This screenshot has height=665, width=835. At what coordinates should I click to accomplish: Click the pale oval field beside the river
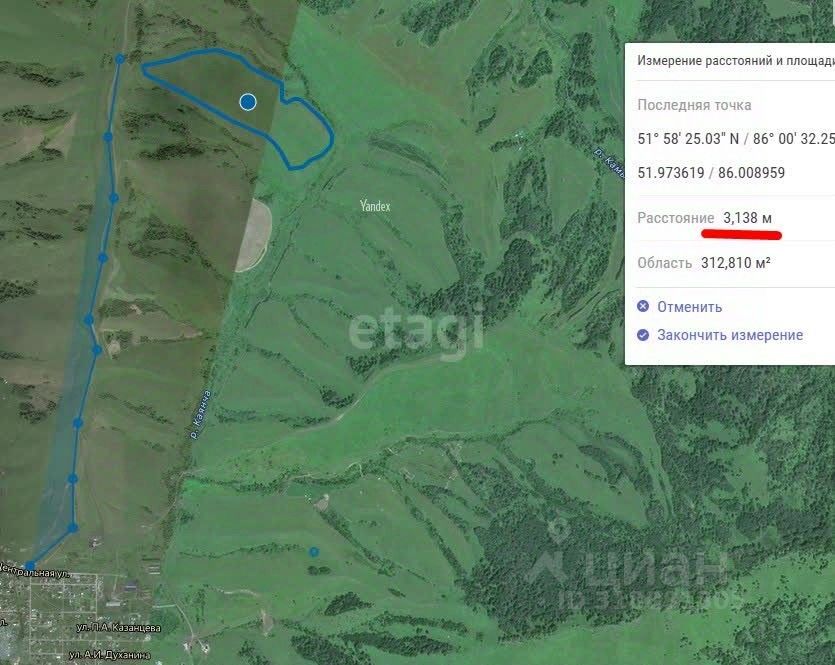[255, 234]
